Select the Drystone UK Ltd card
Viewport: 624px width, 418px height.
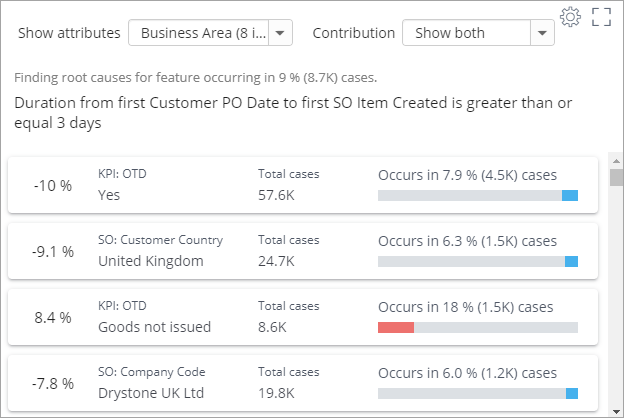[x=303, y=383]
